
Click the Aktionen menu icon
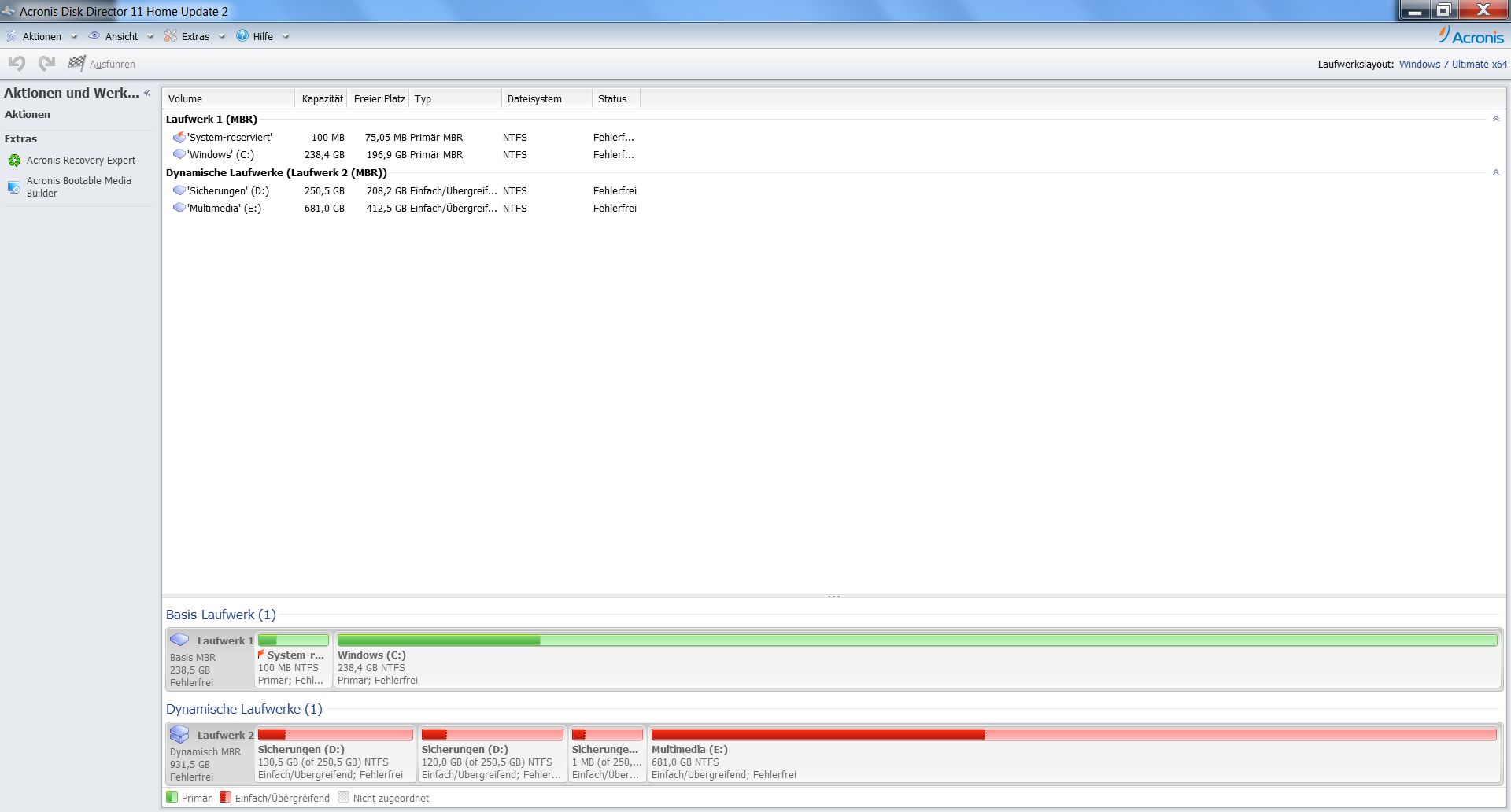[12, 36]
